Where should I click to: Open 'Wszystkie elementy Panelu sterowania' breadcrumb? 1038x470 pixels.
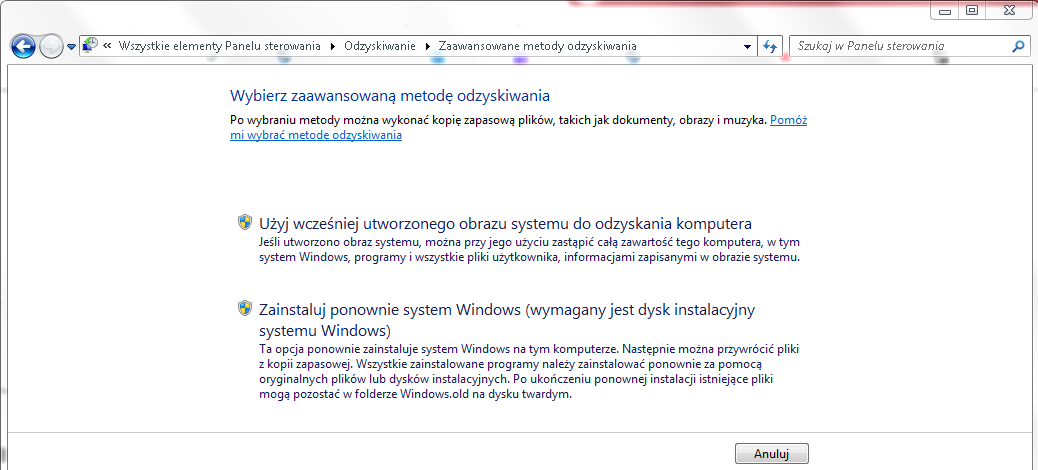coord(219,46)
